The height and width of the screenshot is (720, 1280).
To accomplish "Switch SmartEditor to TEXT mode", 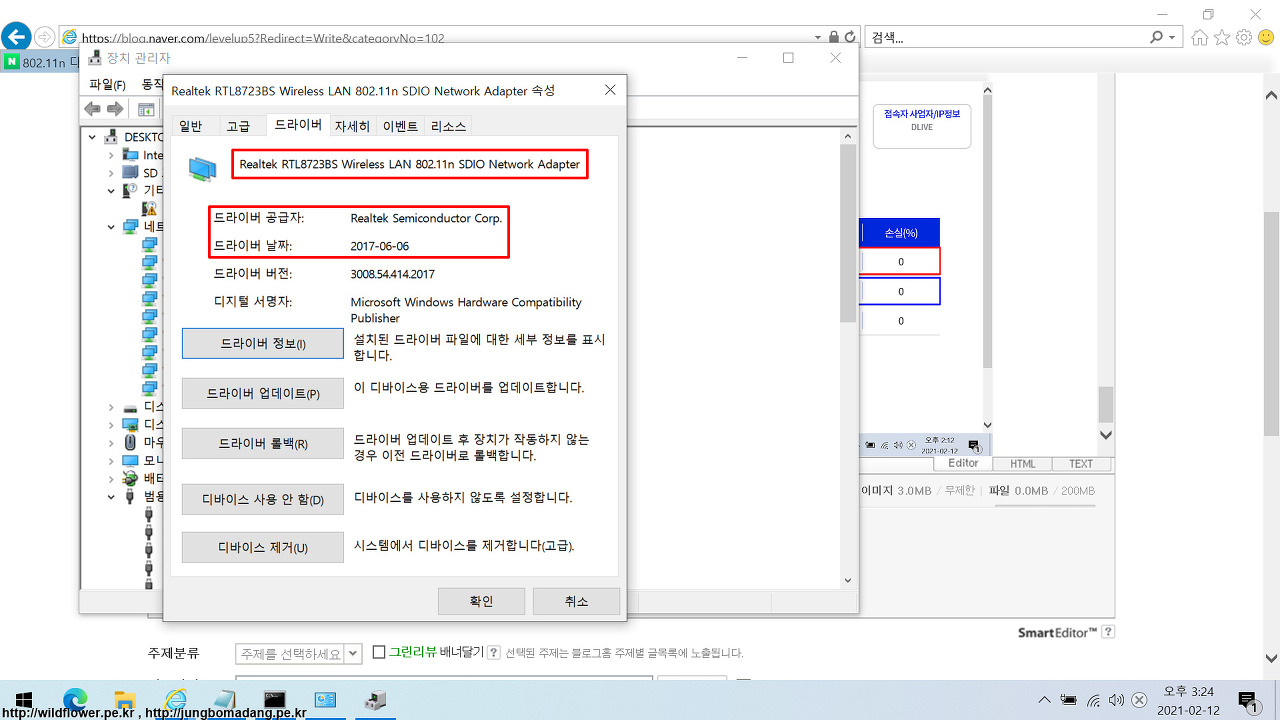I will [1081, 464].
